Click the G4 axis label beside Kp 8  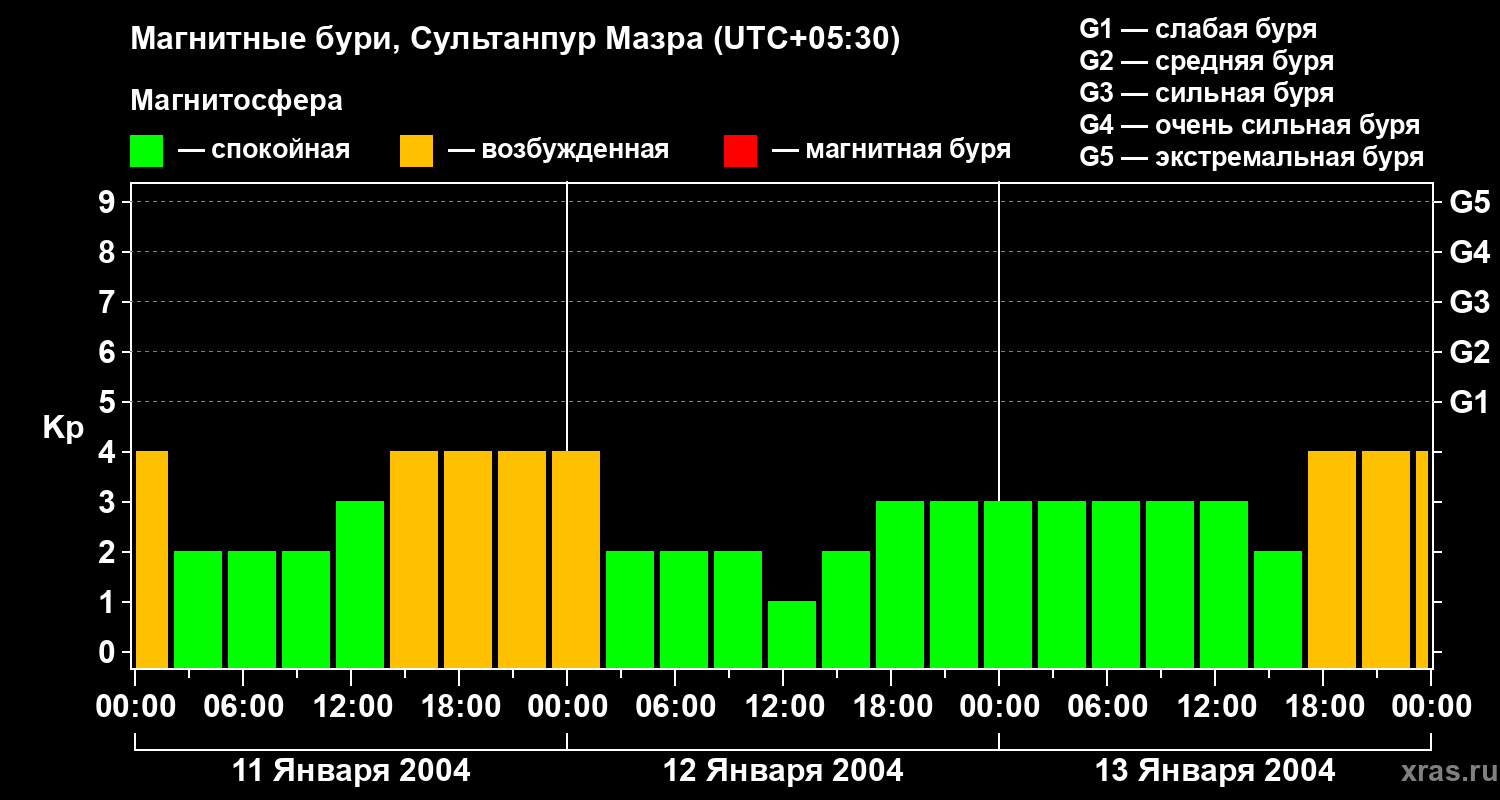pyautogui.click(x=1470, y=252)
